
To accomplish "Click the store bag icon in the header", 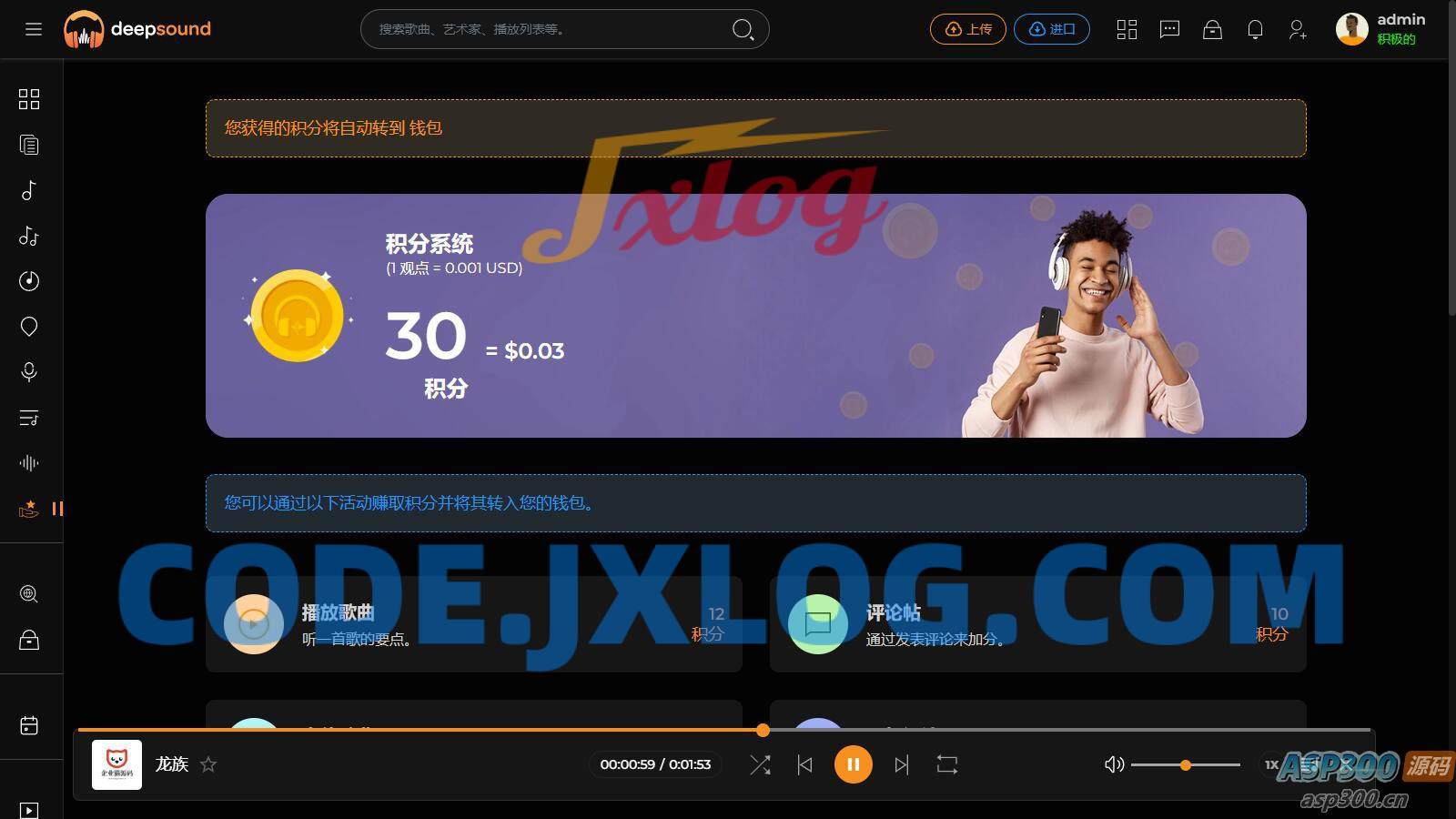I will click(x=1212, y=30).
